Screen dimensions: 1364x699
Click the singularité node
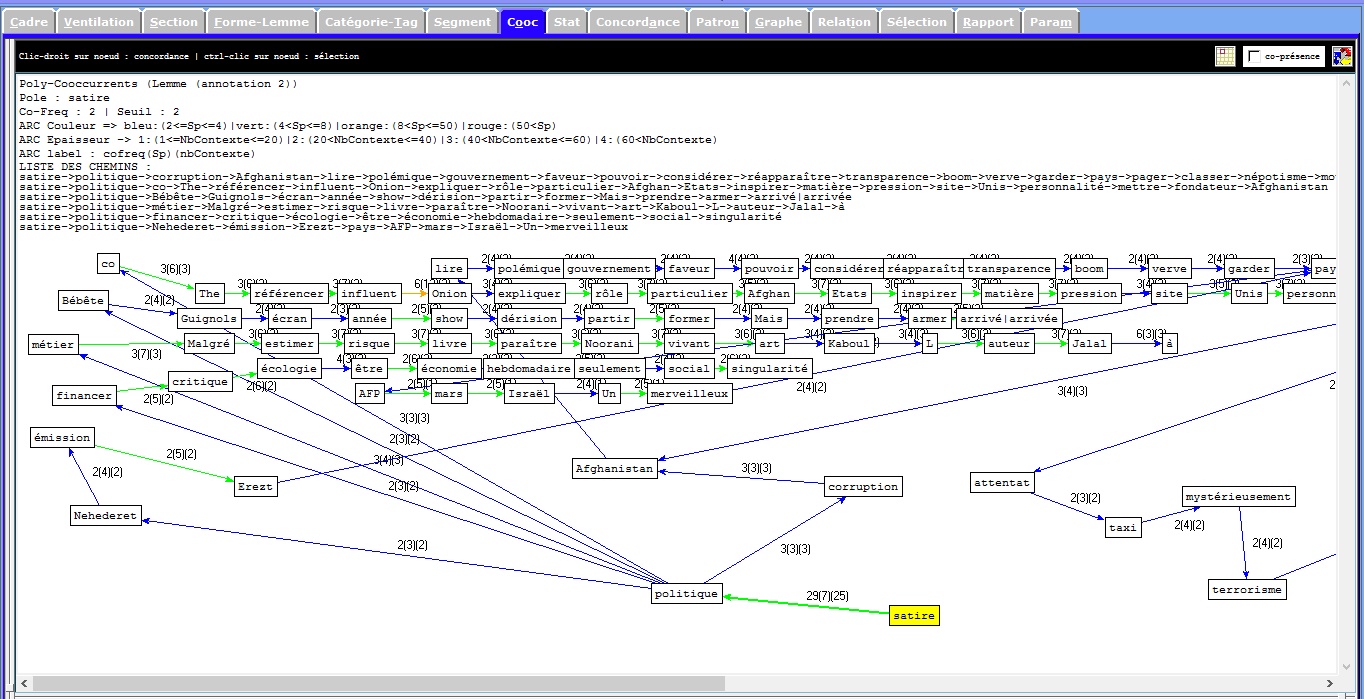coord(769,369)
